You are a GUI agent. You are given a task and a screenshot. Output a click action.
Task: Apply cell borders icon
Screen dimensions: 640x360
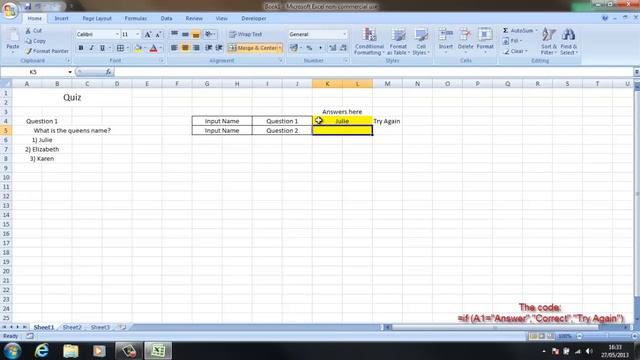point(120,48)
